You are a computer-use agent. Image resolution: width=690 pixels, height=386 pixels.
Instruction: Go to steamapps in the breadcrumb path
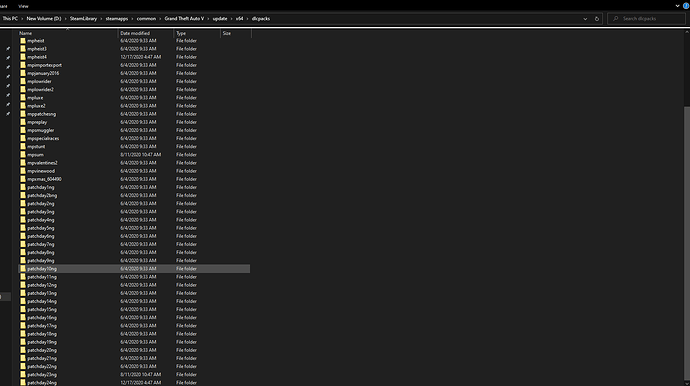[x=117, y=18]
